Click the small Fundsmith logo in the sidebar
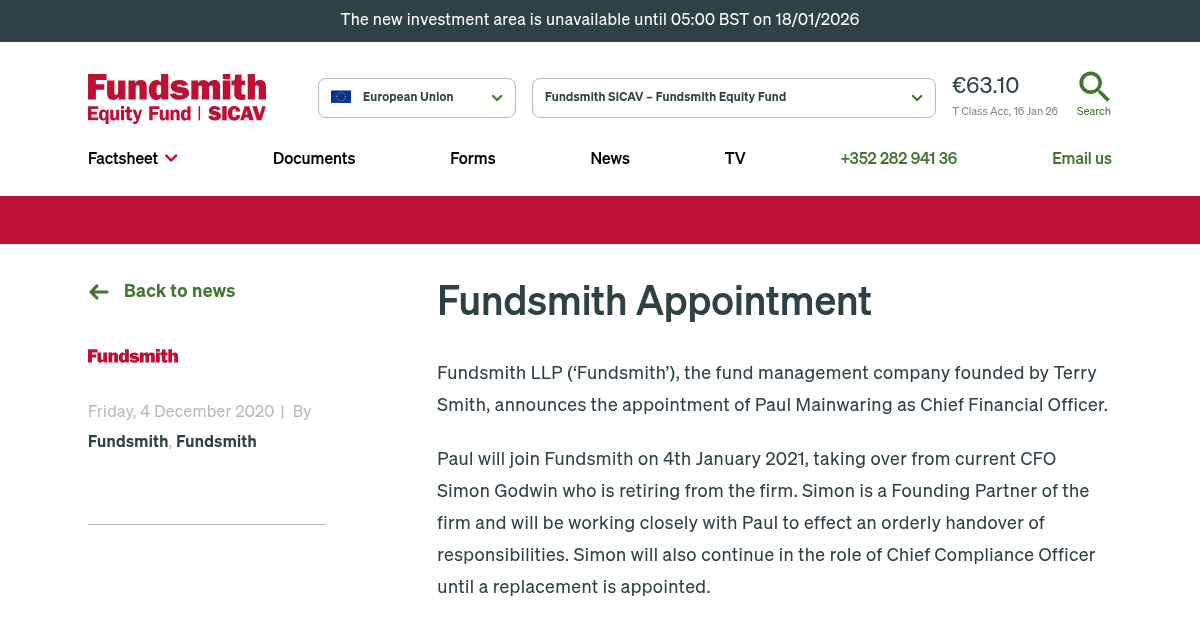The height and width of the screenshot is (627, 1200). point(132,356)
